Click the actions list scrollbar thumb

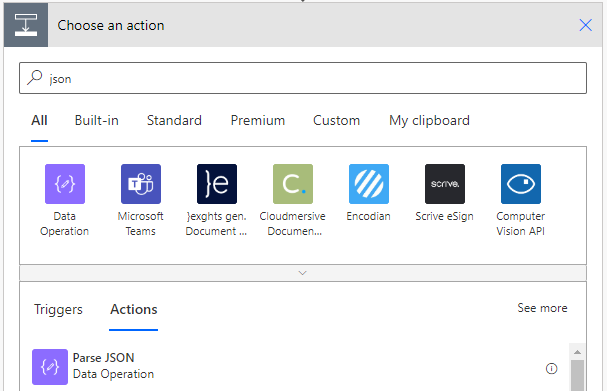click(577, 375)
